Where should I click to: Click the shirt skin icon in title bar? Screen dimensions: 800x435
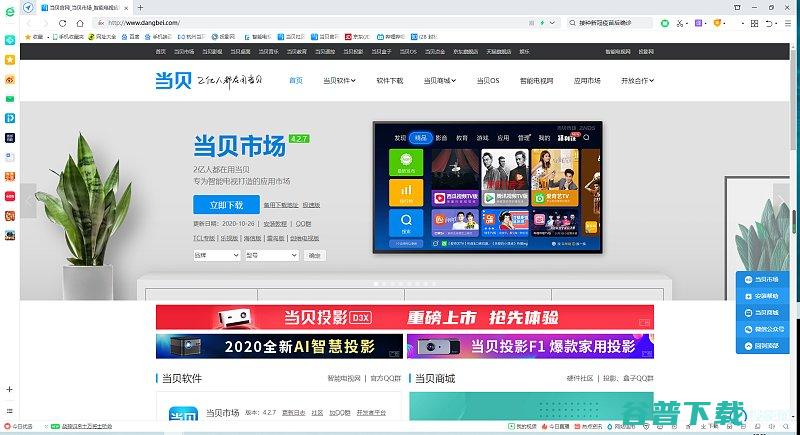click(737, 7)
